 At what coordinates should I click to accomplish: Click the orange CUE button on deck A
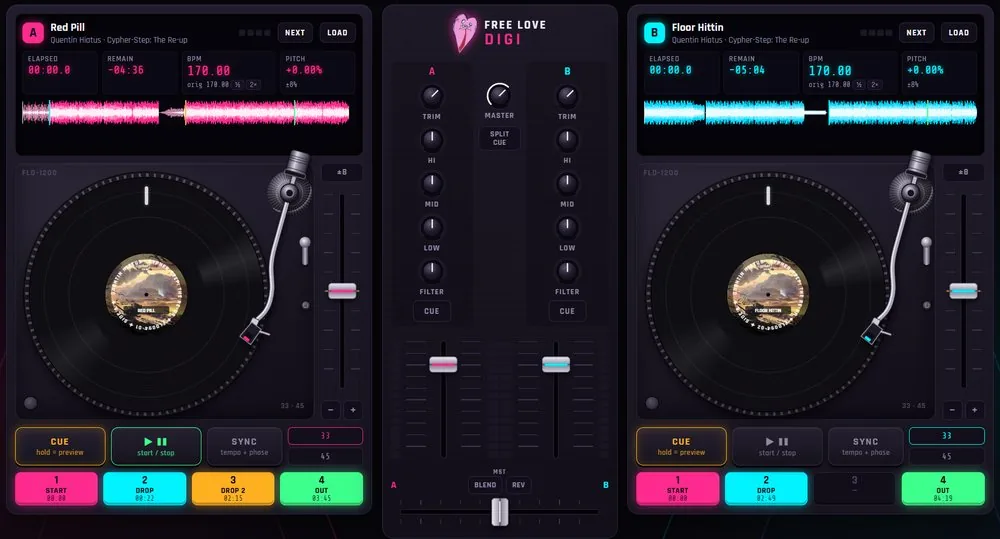[60, 447]
